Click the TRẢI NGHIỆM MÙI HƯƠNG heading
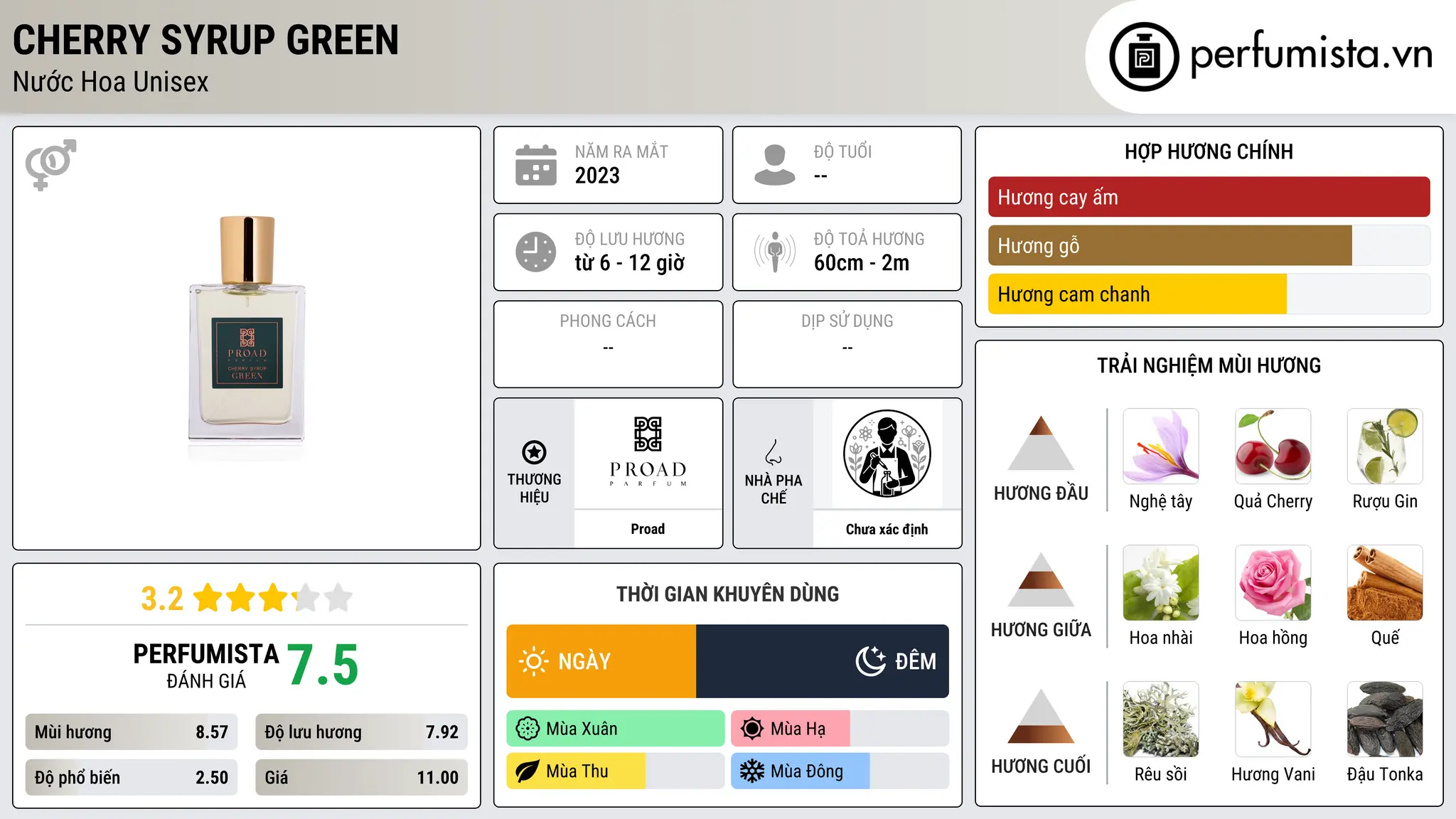Image resolution: width=1456 pixels, height=819 pixels. 1209,365
